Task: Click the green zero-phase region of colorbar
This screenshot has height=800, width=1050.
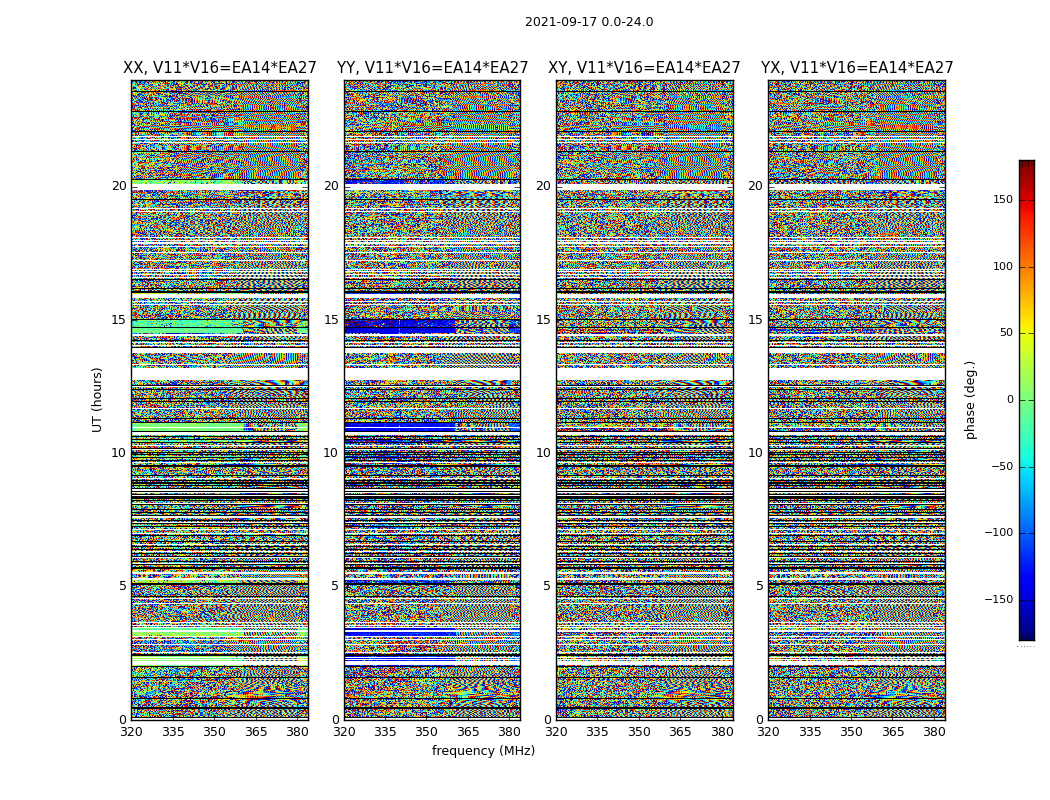Action: (x=1027, y=400)
